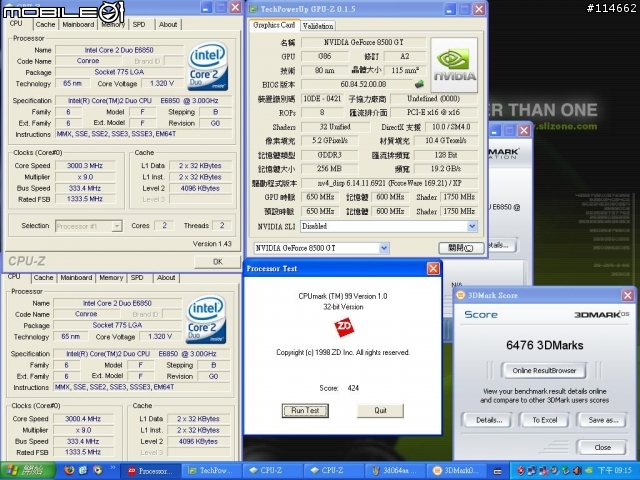Click the red shield icon in the system tray

pyautogui.click(x=520, y=471)
